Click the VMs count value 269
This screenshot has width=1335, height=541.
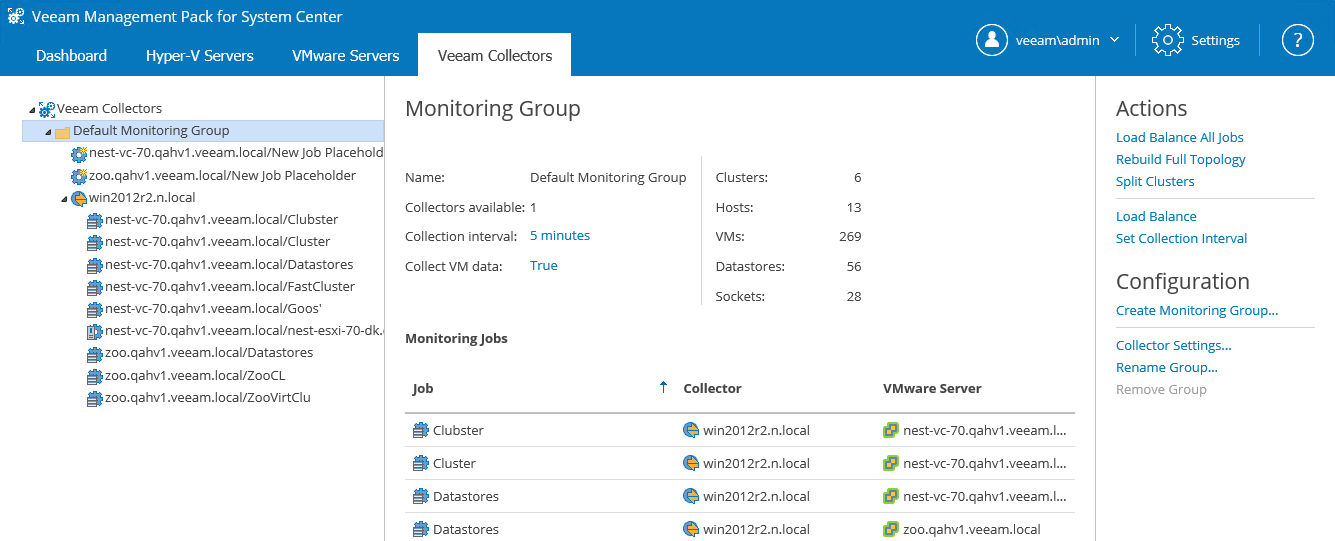tap(850, 237)
